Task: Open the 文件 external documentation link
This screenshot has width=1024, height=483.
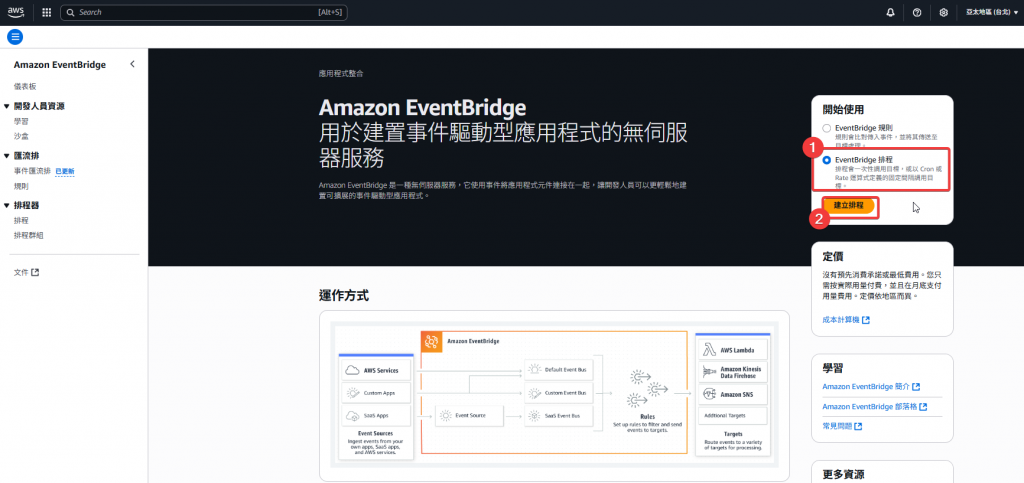Action: pyautogui.click(x=26, y=272)
